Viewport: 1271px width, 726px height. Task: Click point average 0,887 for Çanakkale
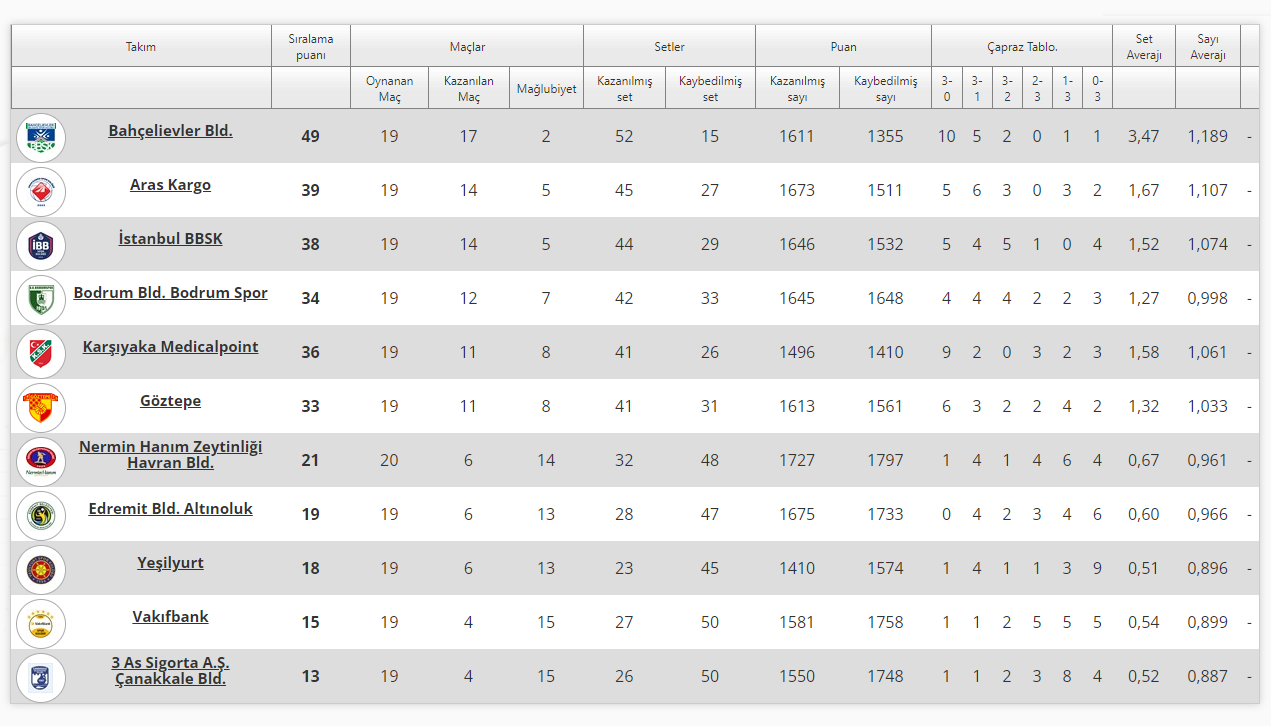tap(1208, 676)
